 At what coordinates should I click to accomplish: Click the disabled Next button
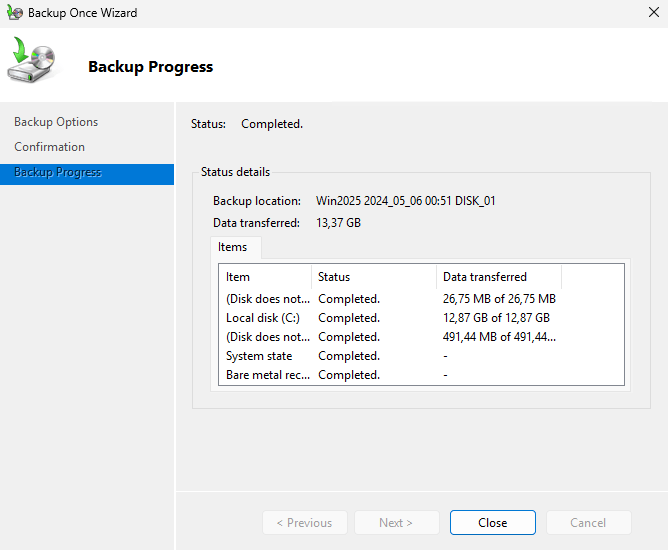(x=396, y=523)
